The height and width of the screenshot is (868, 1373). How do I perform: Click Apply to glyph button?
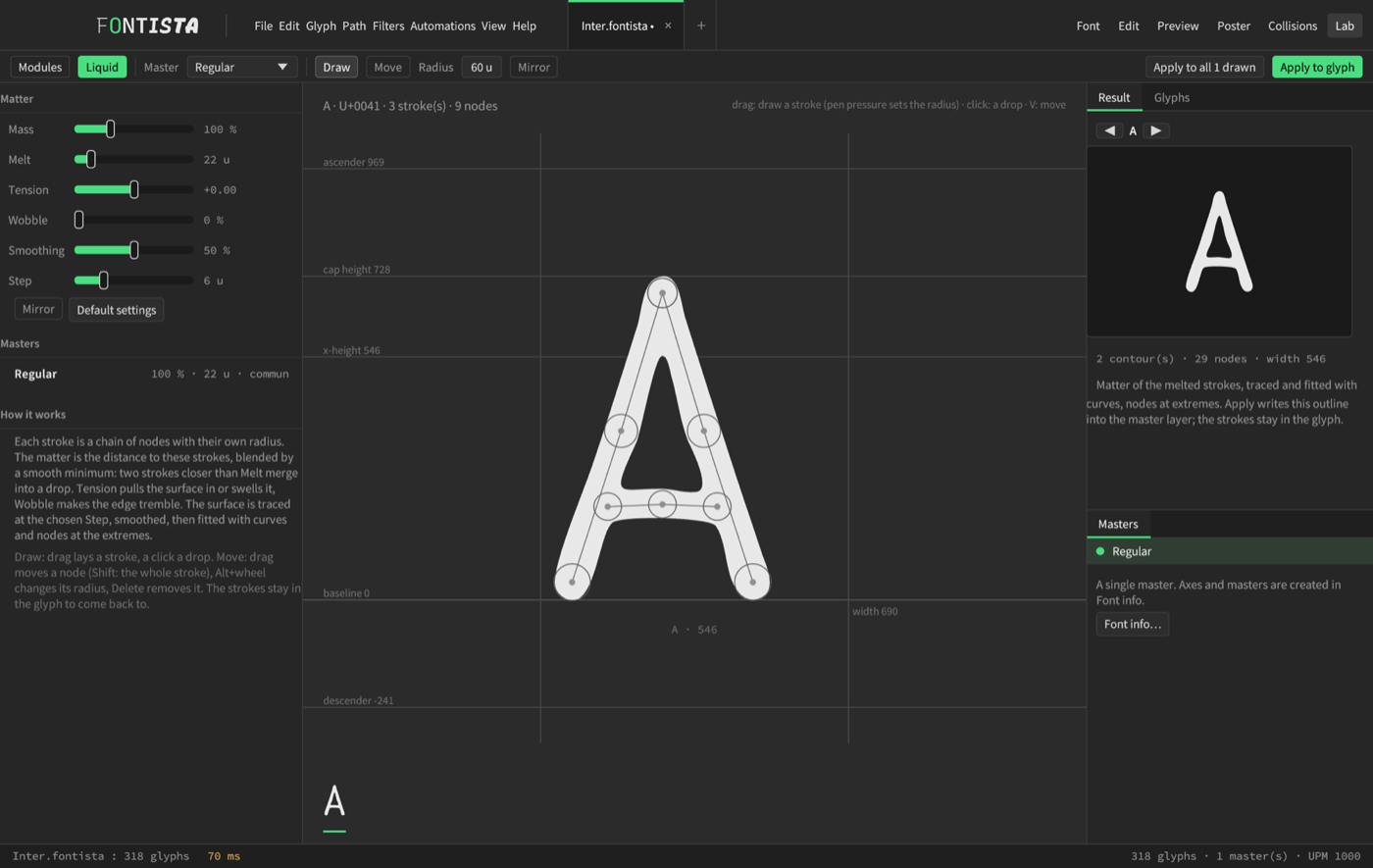point(1317,67)
